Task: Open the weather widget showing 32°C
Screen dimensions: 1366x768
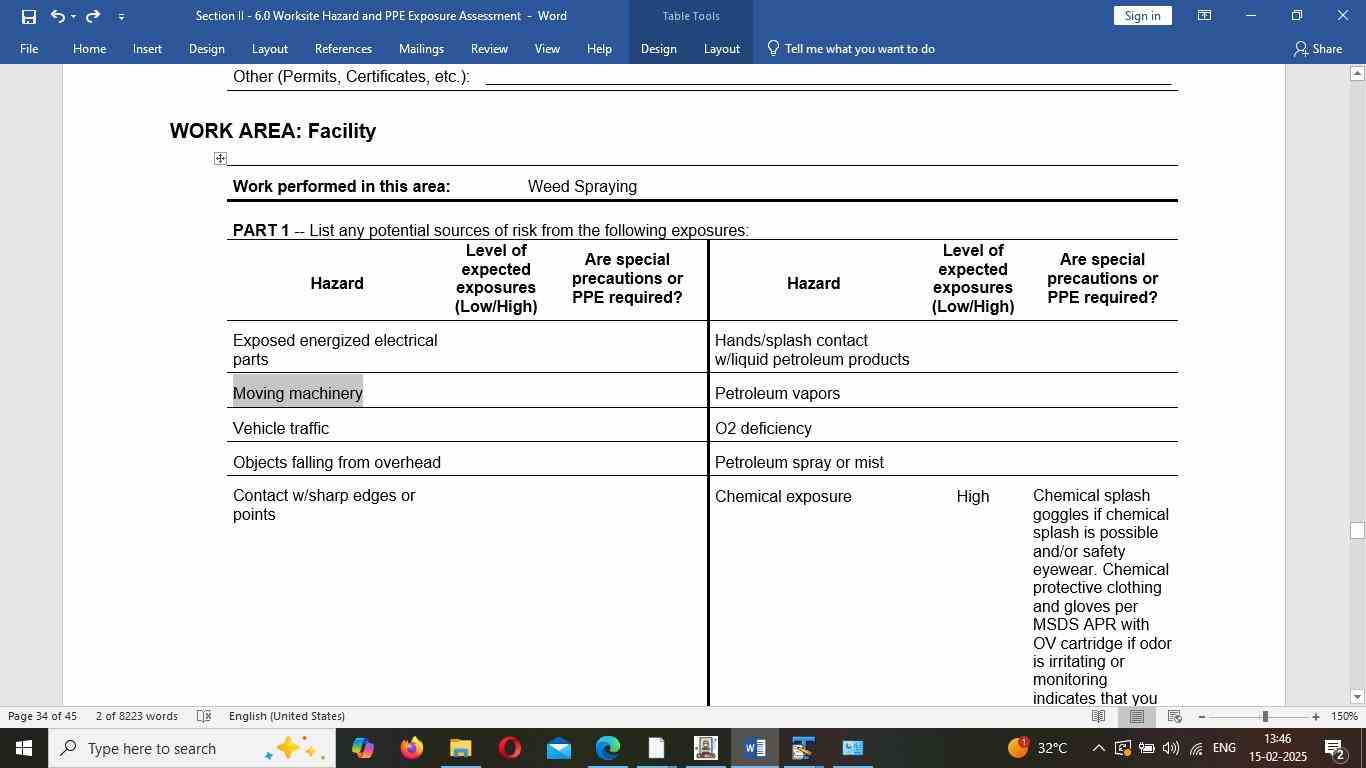Action: coord(1038,748)
